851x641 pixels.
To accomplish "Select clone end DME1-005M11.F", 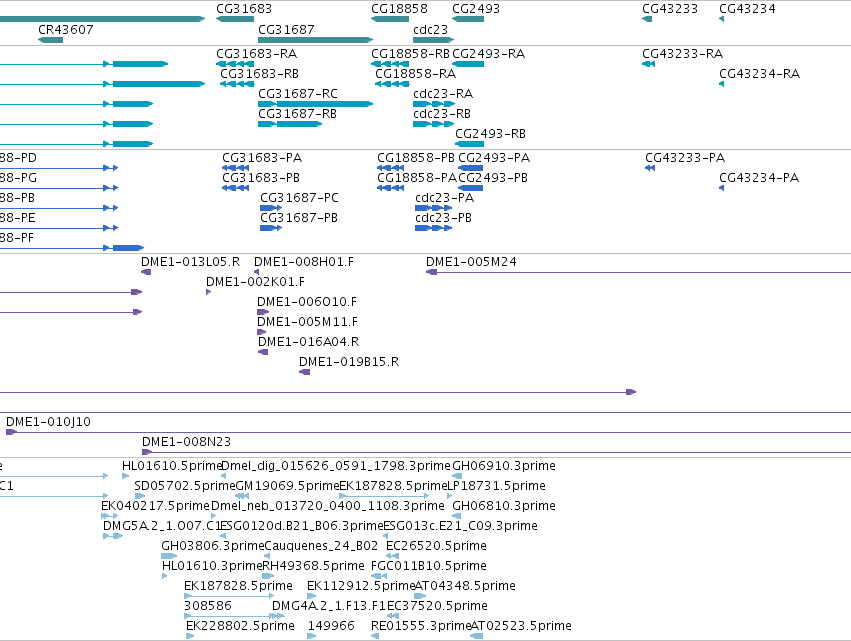I will click(x=308, y=322).
